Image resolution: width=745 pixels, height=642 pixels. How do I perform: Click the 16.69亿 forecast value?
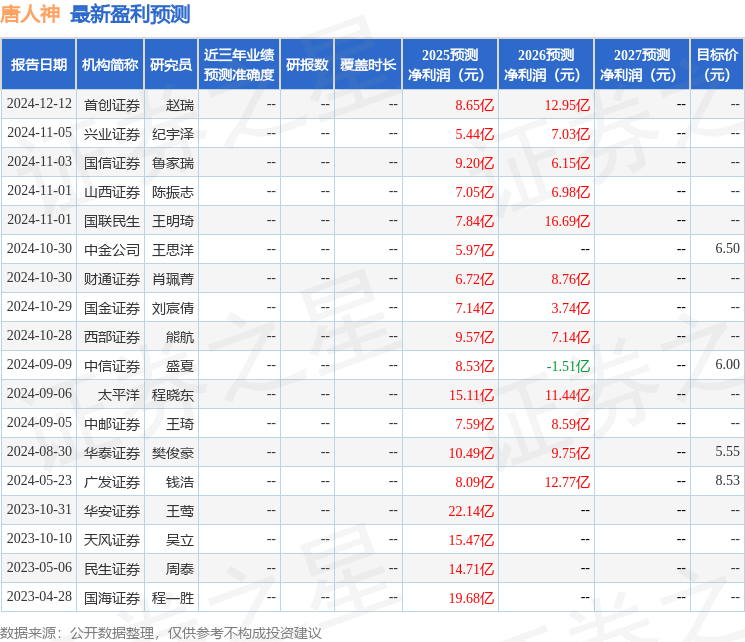pos(567,221)
